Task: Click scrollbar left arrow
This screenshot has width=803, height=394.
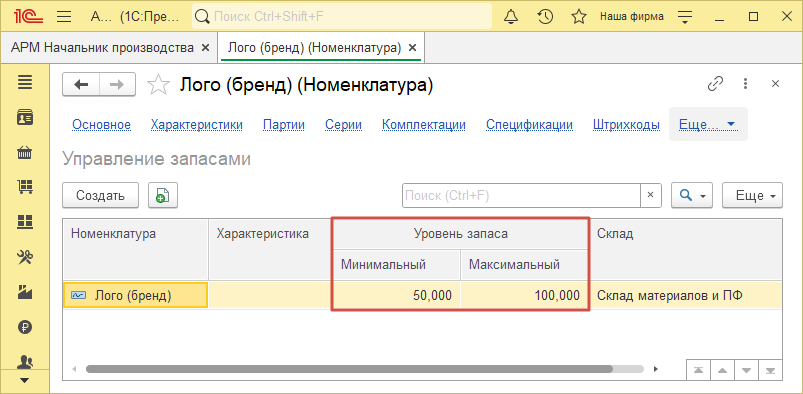Action: (75, 369)
